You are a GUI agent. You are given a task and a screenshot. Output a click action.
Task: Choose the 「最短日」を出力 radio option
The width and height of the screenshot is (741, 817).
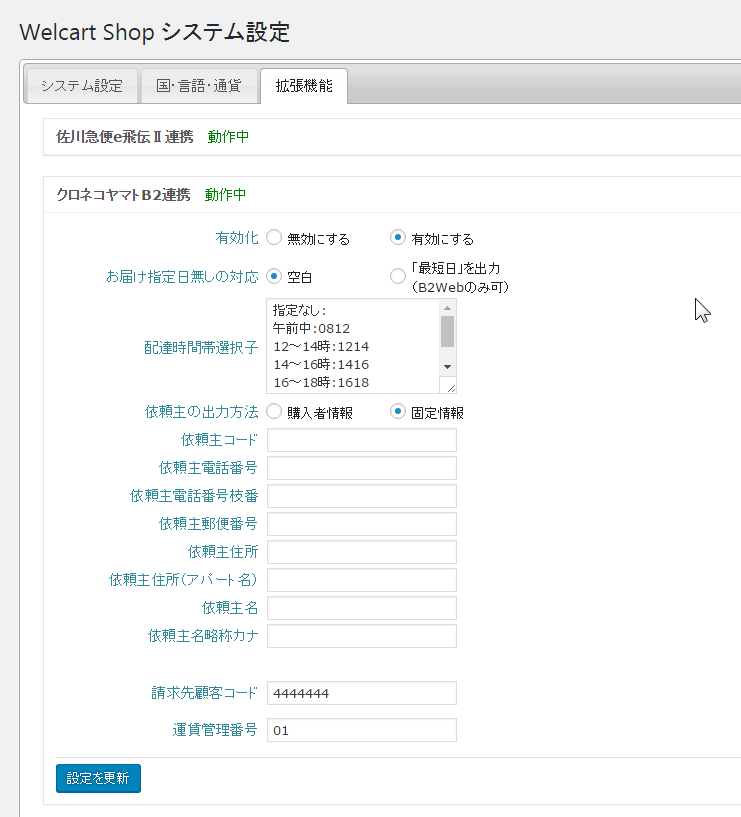point(398,276)
